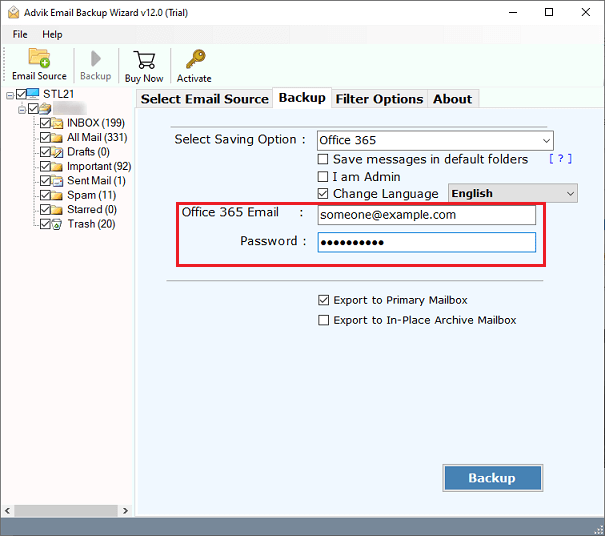Viewport: 605px width, 536px height.
Task: Click the Advik app logo in title bar
Action: (14, 12)
